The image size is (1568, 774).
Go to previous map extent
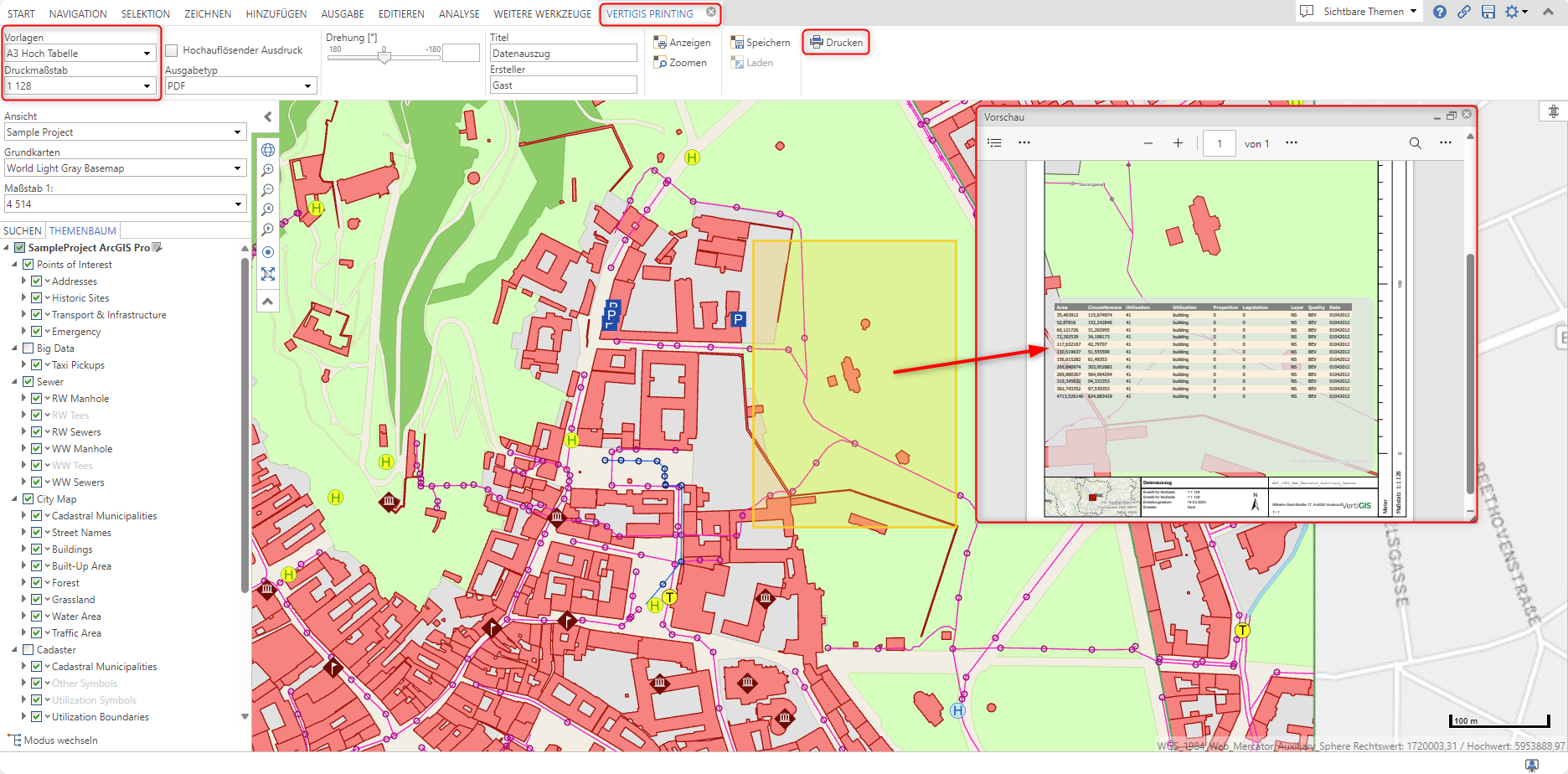(268, 210)
